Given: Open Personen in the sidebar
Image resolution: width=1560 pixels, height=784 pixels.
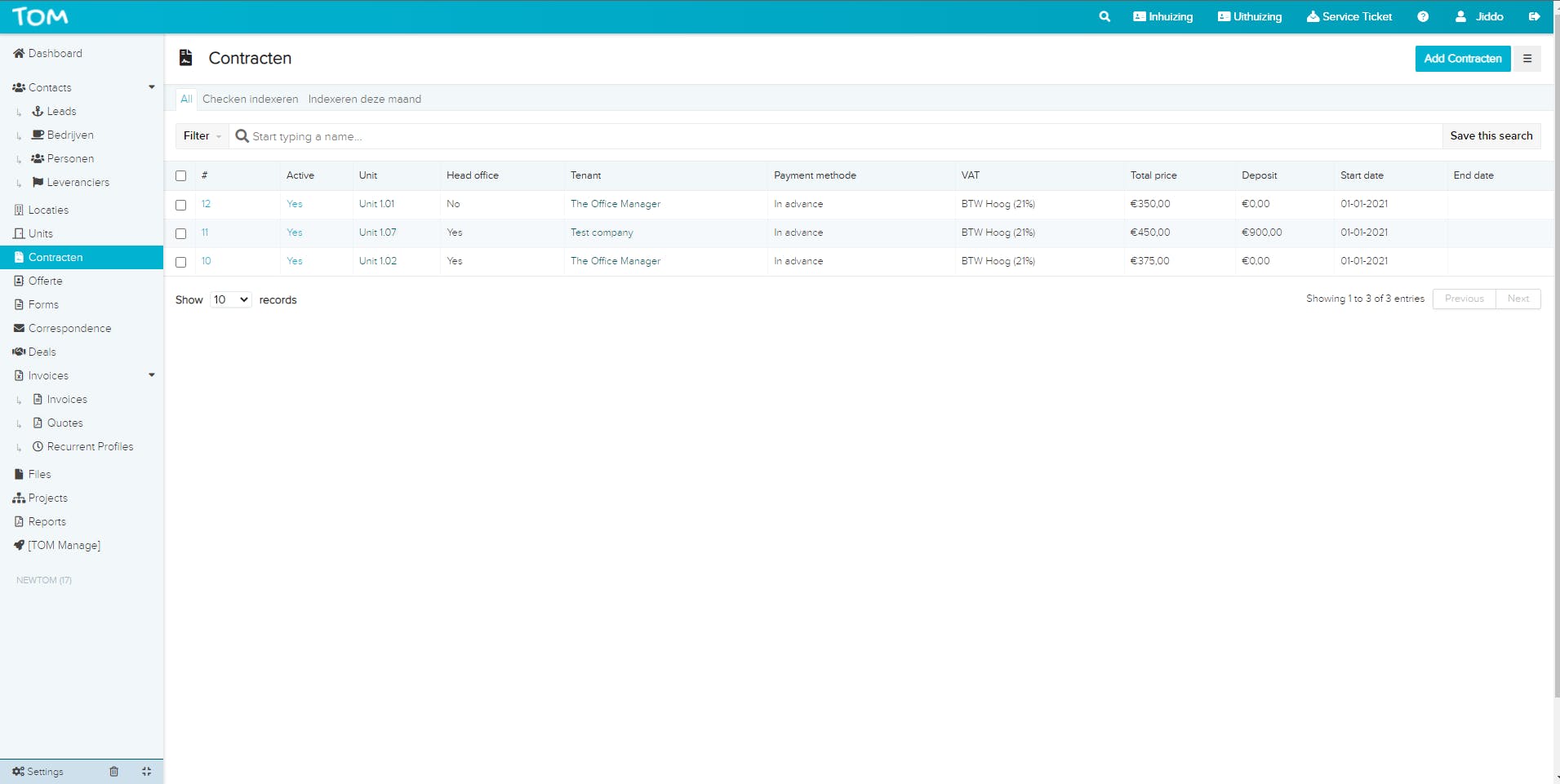Looking at the screenshot, I should point(62,158).
